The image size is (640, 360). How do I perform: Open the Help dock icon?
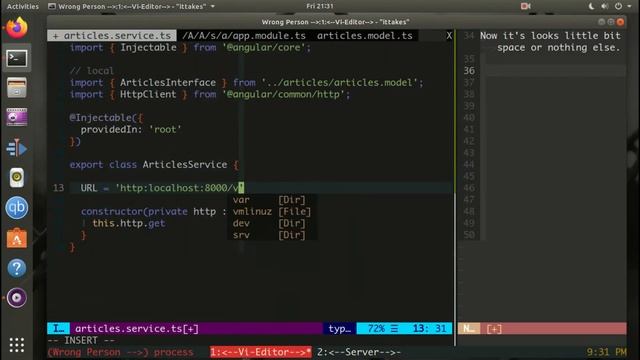16,268
